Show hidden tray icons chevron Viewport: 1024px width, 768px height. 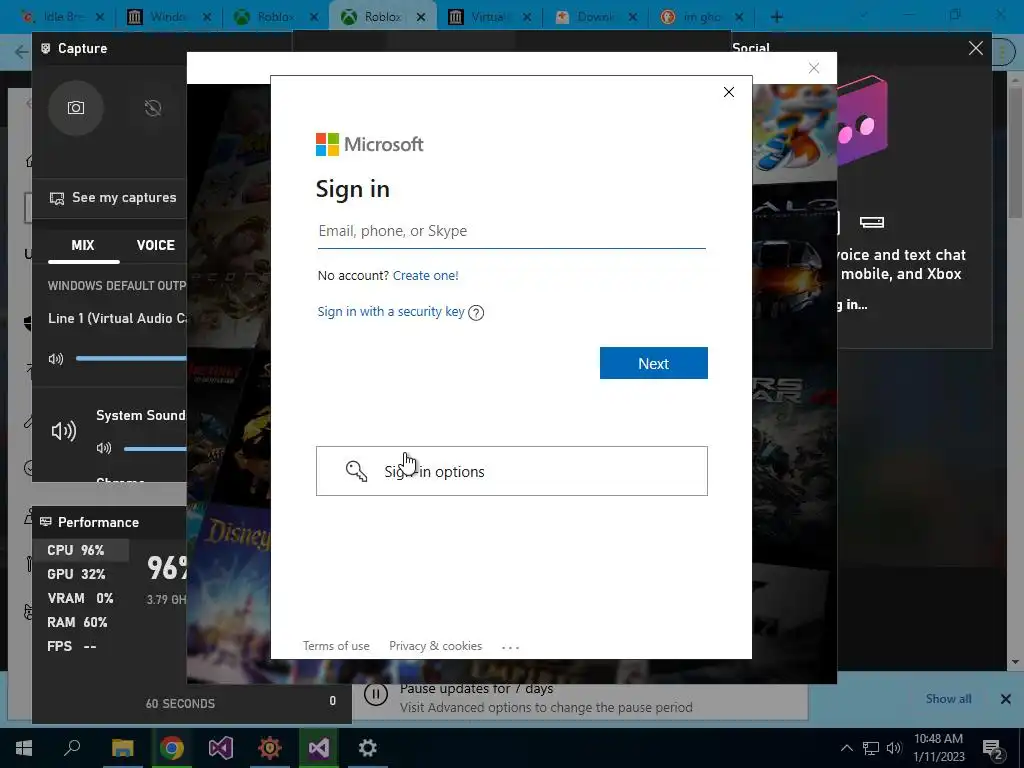846,748
